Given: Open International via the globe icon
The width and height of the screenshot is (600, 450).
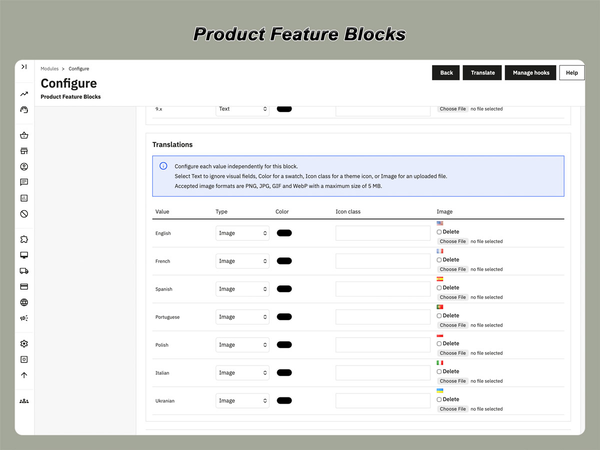Looking at the screenshot, I should tap(24, 302).
